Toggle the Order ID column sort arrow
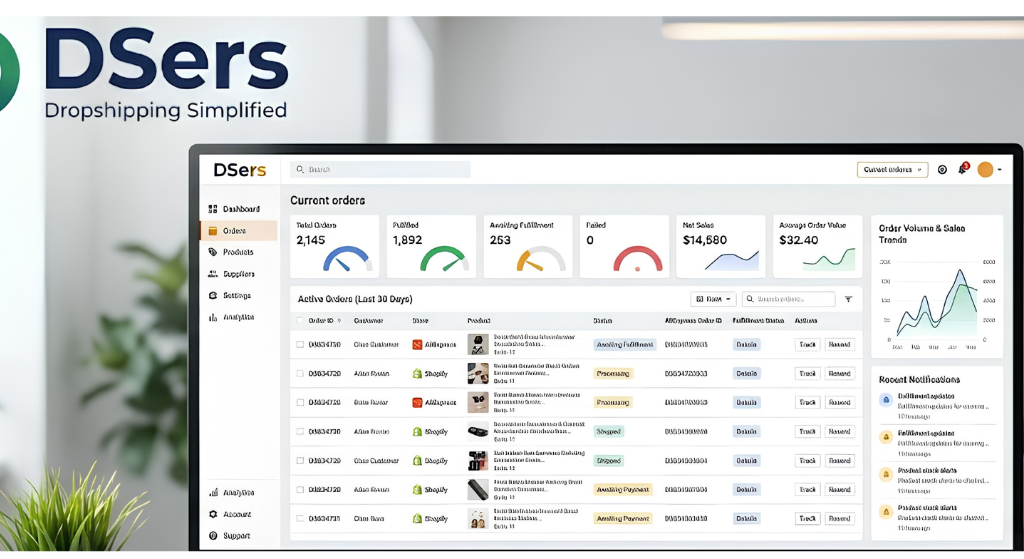The image size is (1024, 559). 339,321
